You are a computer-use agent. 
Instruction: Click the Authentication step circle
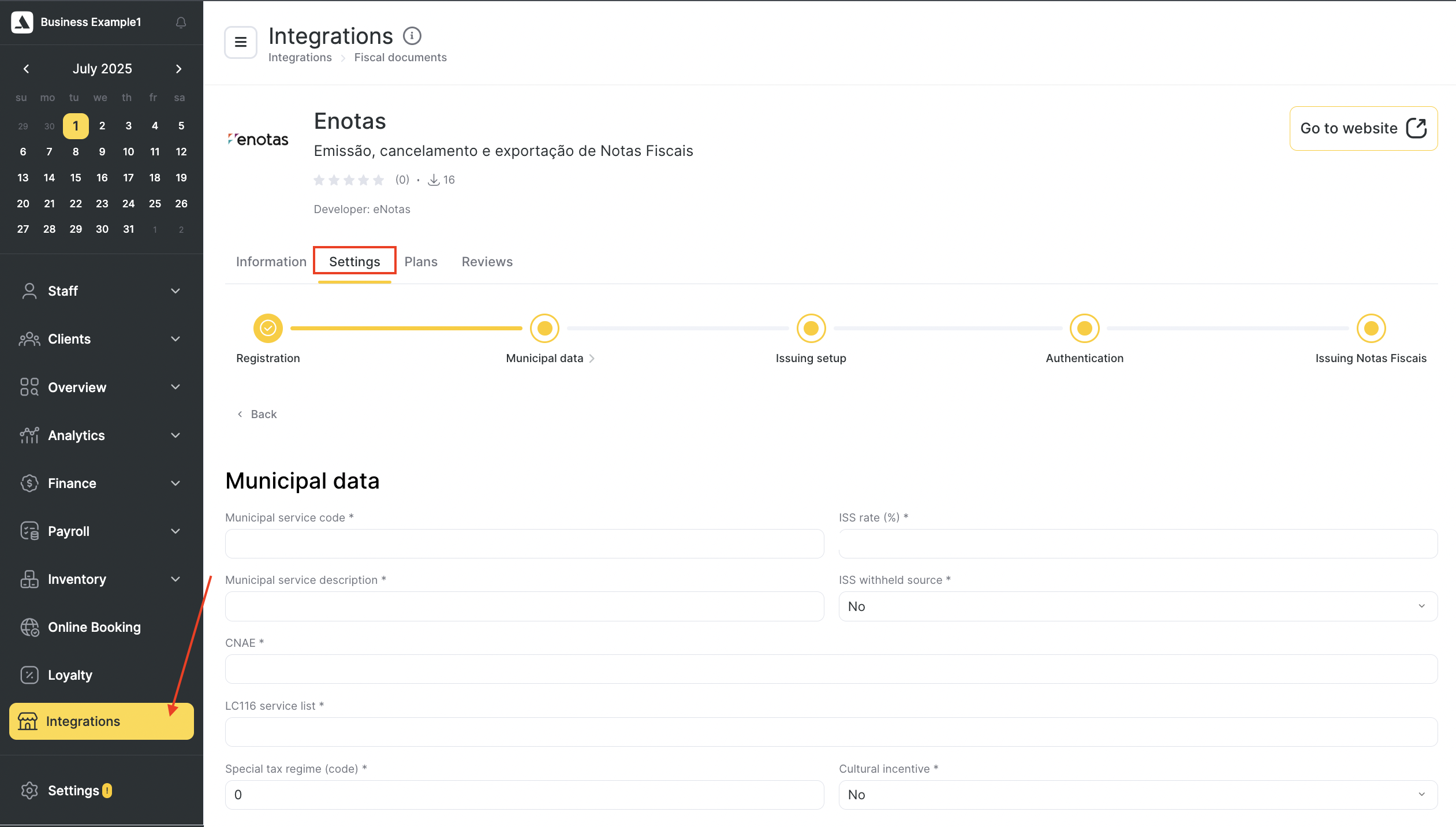tap(1085, 328)
